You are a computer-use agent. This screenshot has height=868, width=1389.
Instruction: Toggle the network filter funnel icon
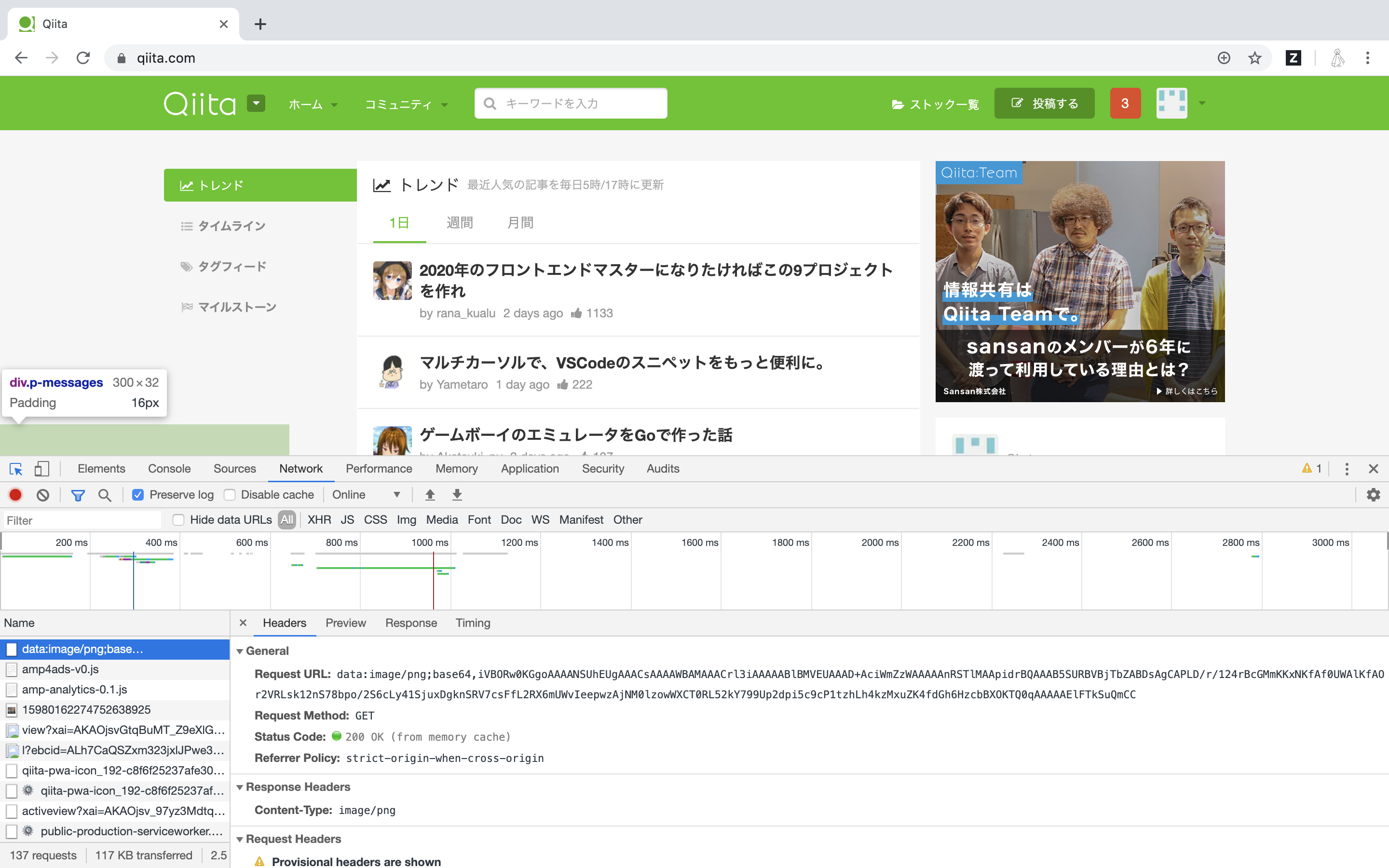[x=78, y=495]
